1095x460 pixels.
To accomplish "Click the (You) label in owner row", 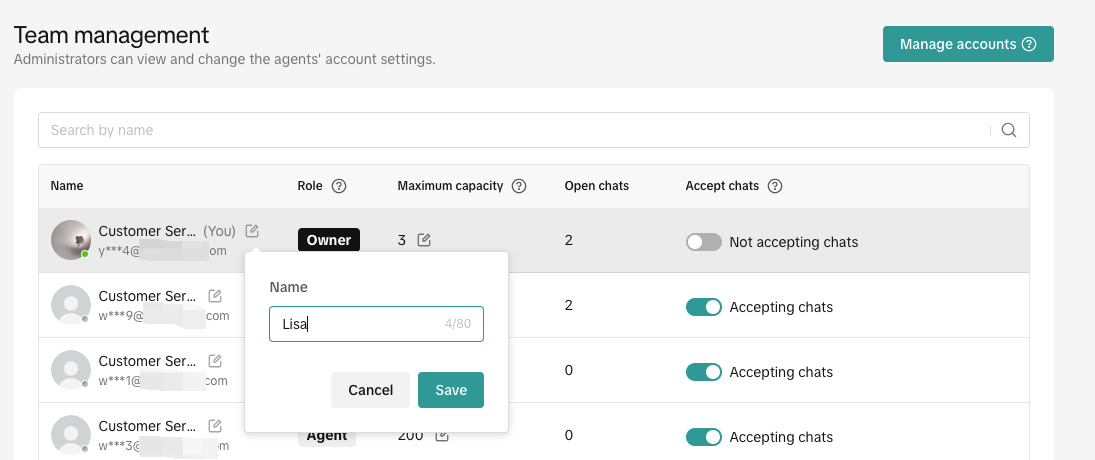I will pyautogui.click(x=219, y=230).
